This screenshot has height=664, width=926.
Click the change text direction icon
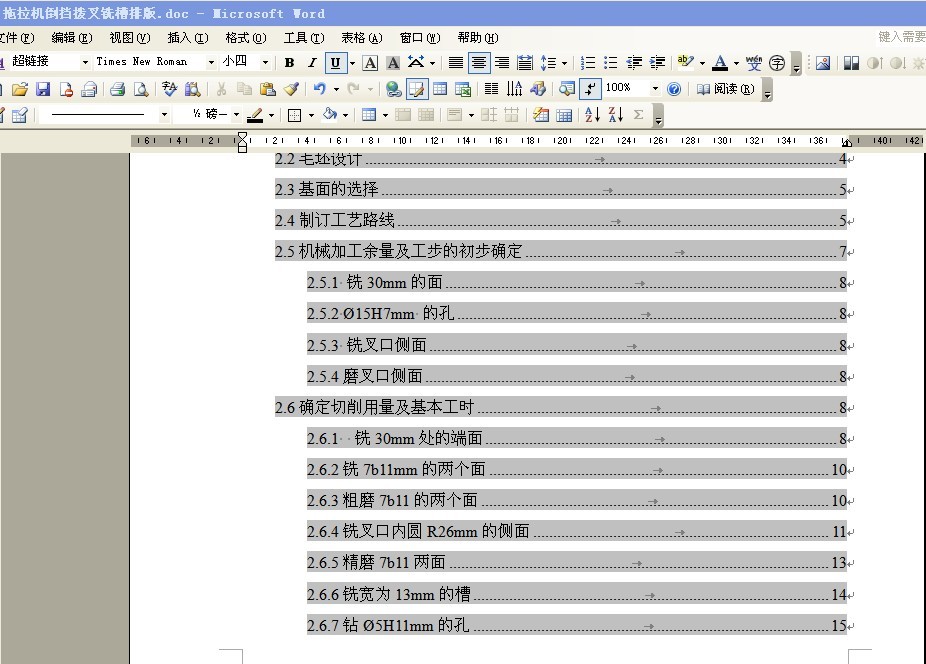tap(514, 89)
